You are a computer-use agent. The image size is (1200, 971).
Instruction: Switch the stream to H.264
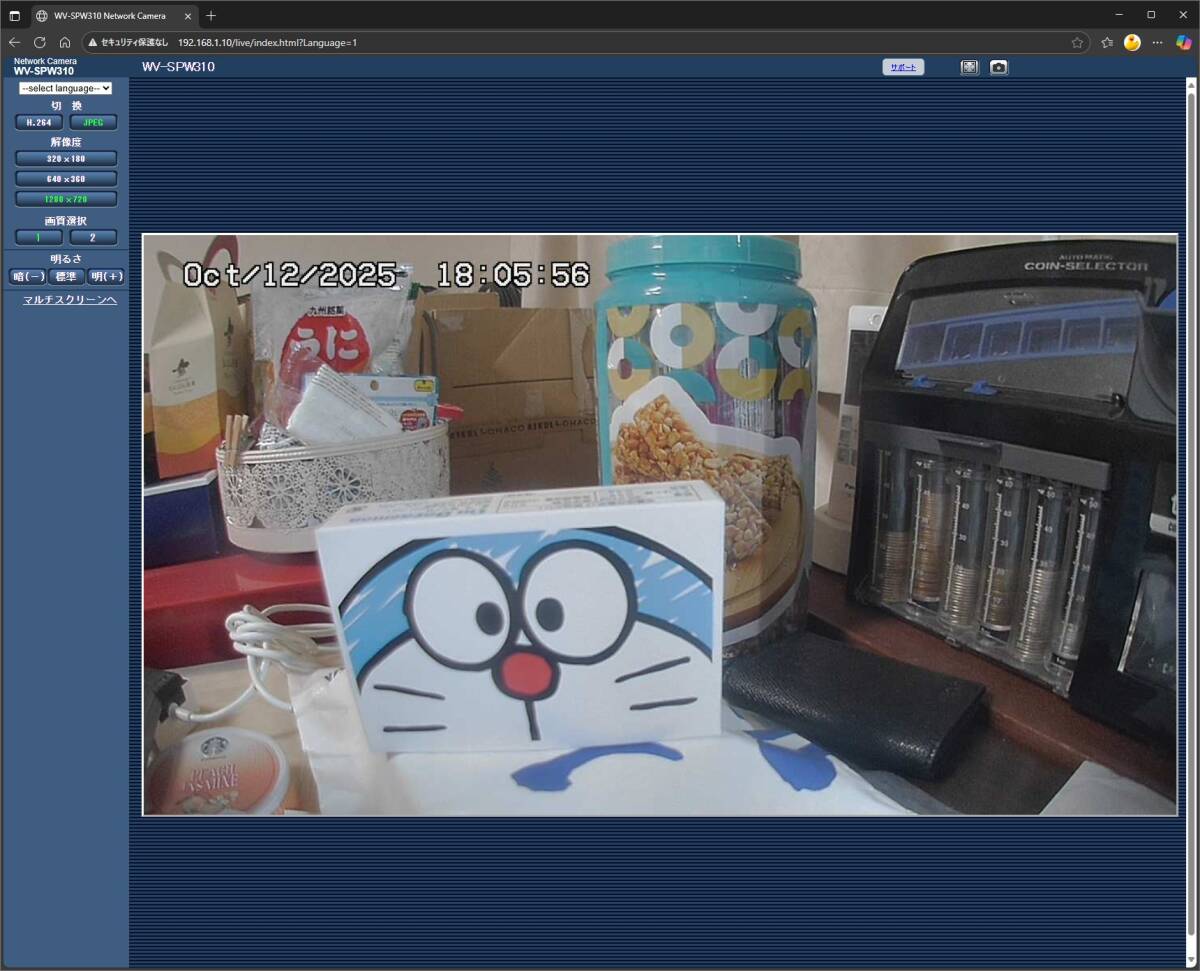pos(39,122)
